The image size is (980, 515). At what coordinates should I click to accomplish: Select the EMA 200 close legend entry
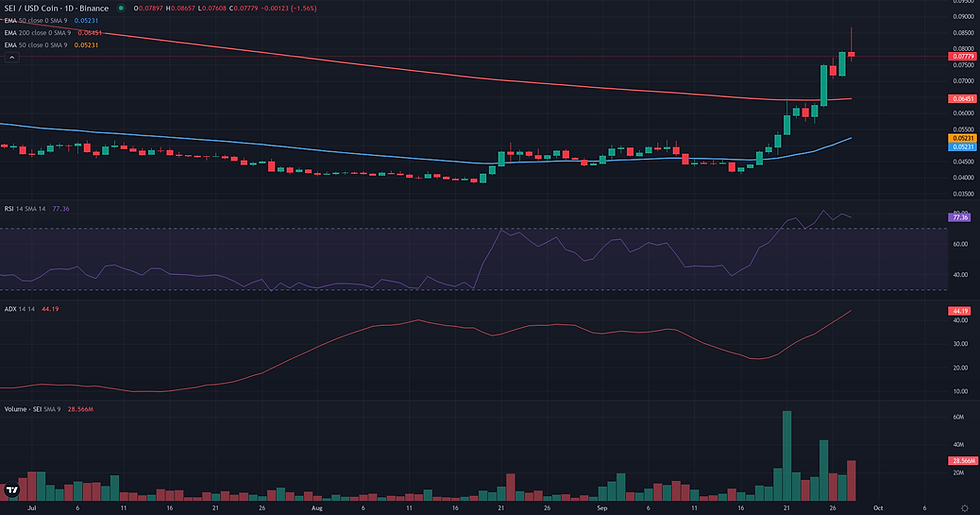click(53, 32)
